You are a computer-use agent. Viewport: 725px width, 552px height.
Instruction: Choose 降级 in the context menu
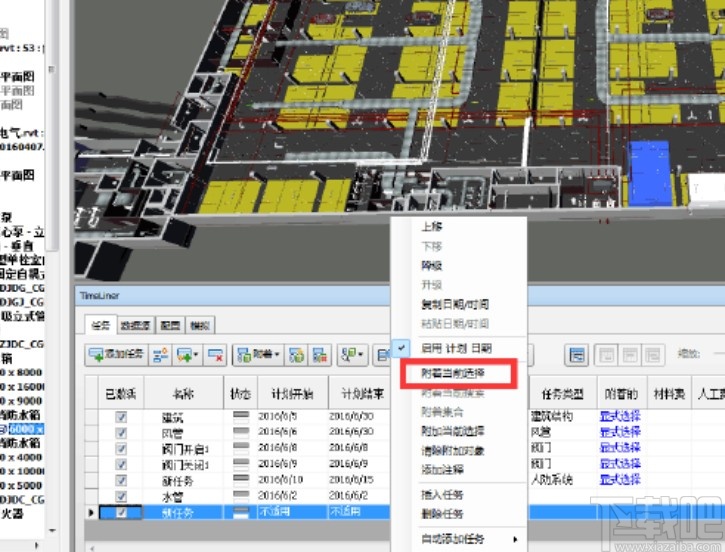click(x=432, y=265)
